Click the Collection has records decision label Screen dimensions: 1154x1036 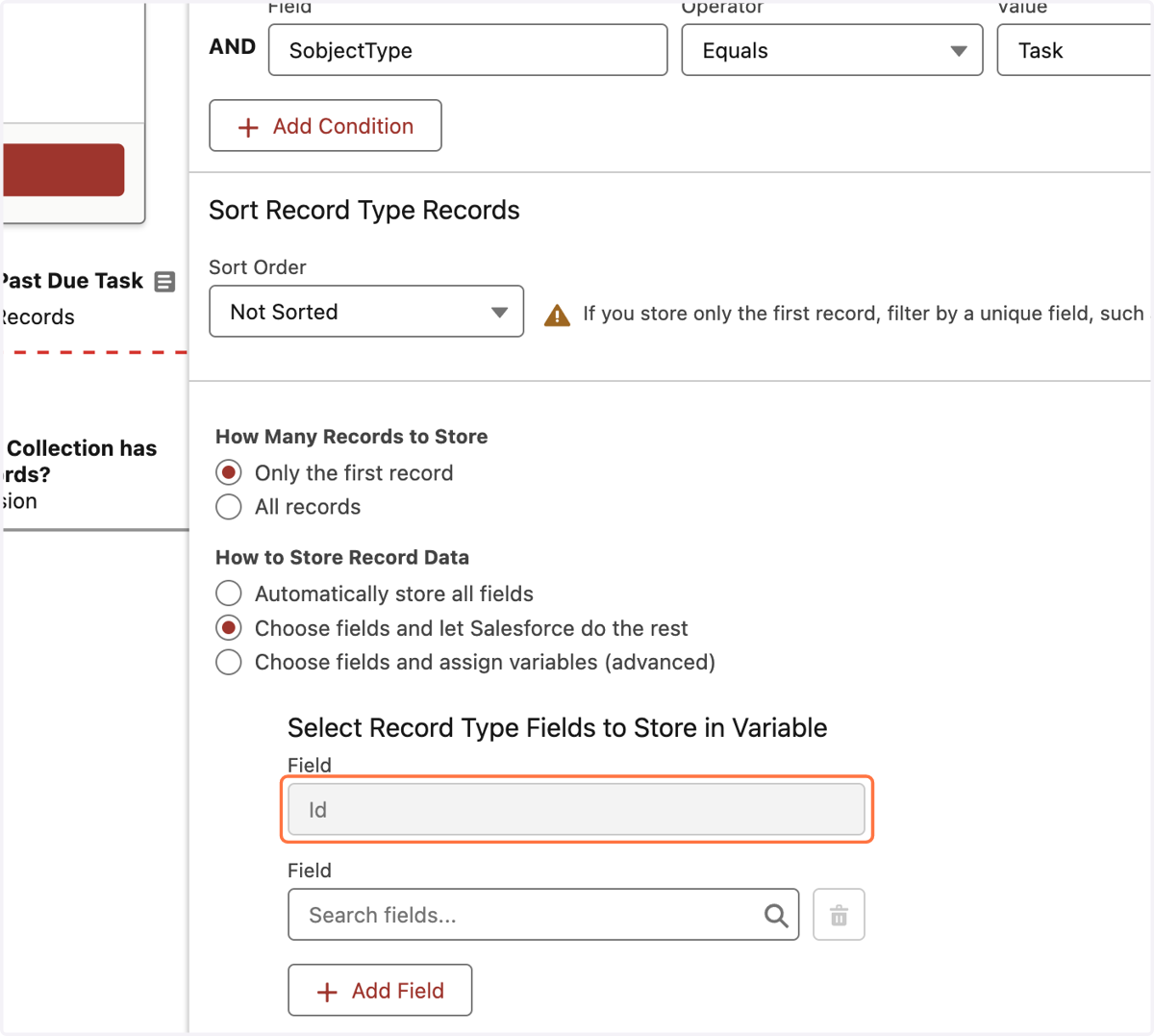click(79, 461)
